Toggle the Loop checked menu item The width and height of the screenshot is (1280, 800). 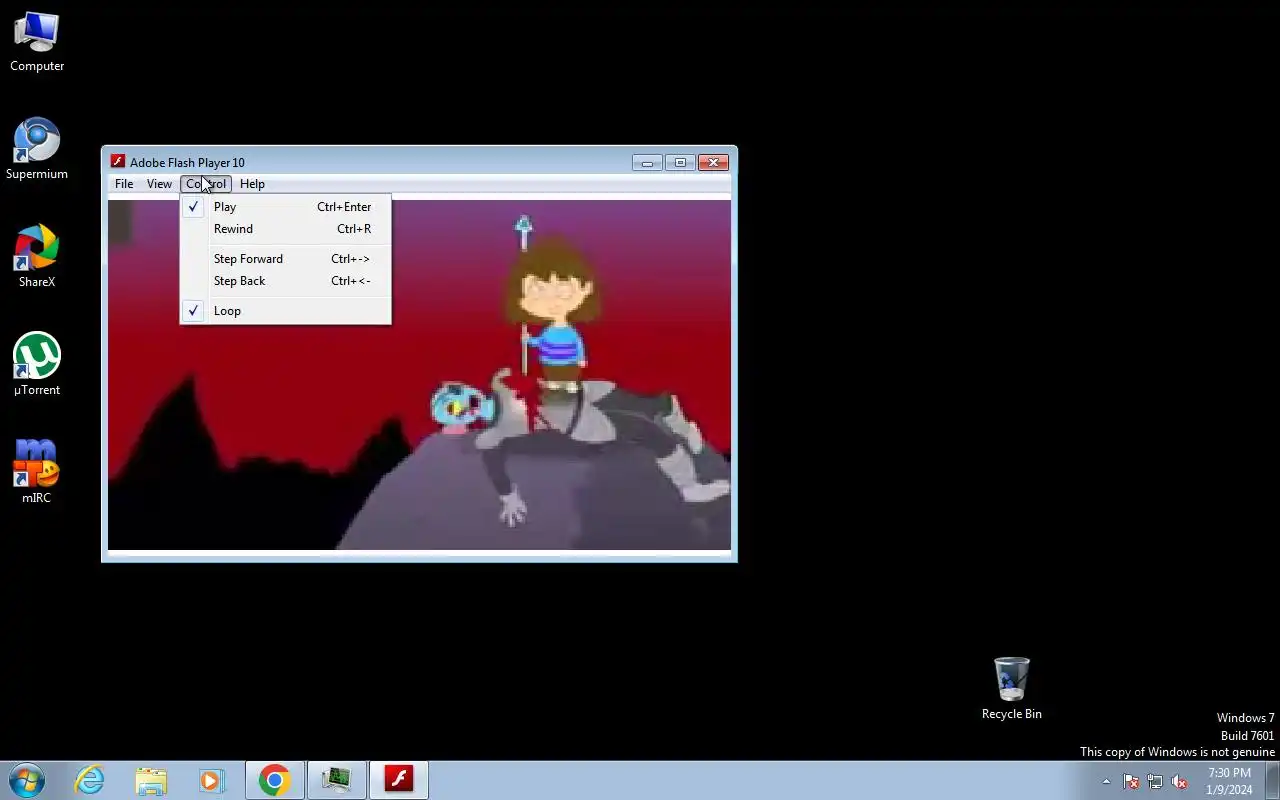(286, 311)
